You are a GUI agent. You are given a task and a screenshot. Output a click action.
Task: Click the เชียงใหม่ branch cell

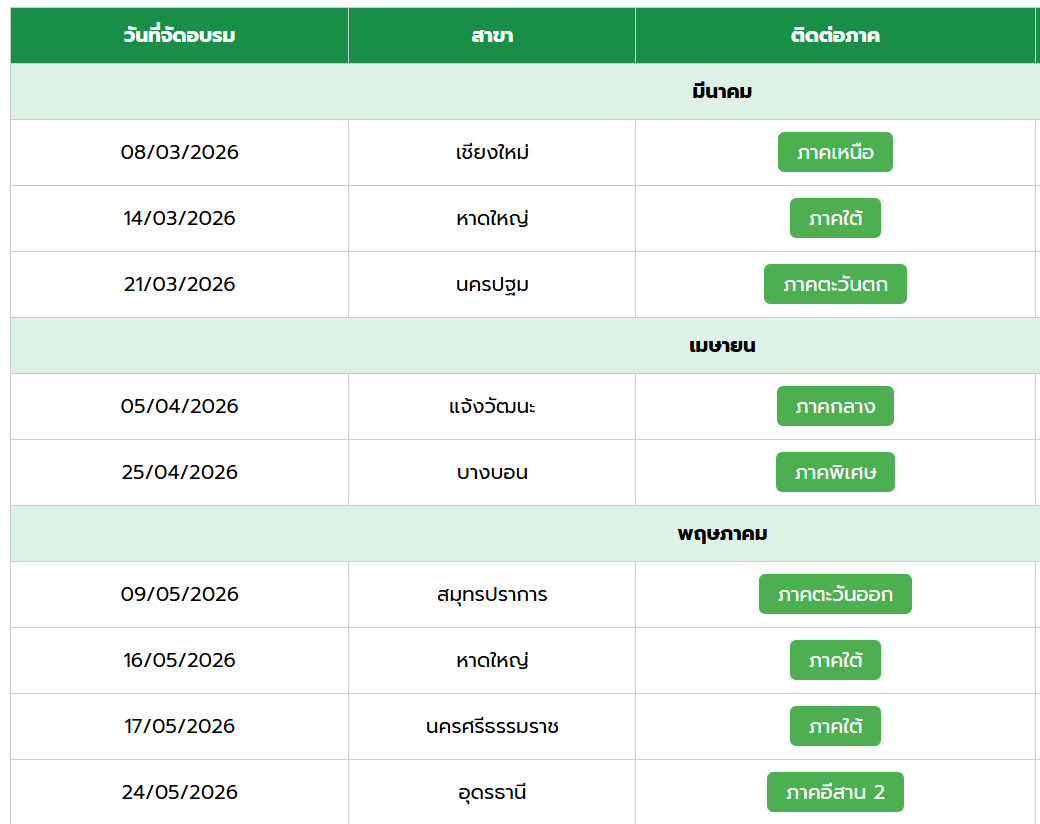(x=492, y=153)
